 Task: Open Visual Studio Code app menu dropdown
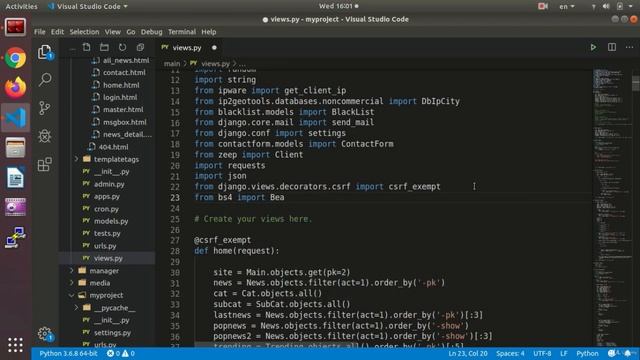click(x=87, y=7)
